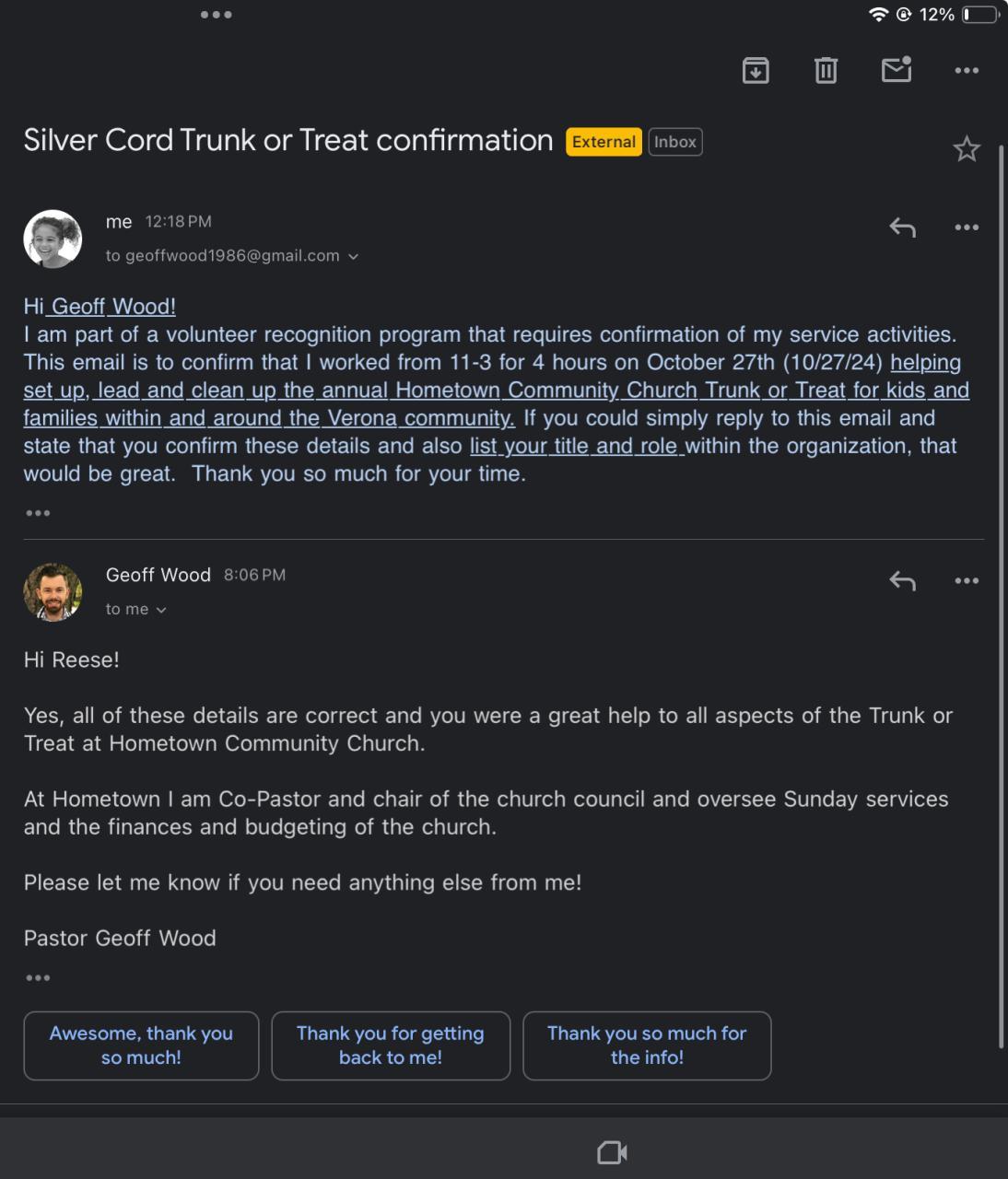Expand recipient details for geoffwood1986@gmail.com

click(x=353, y=256)
